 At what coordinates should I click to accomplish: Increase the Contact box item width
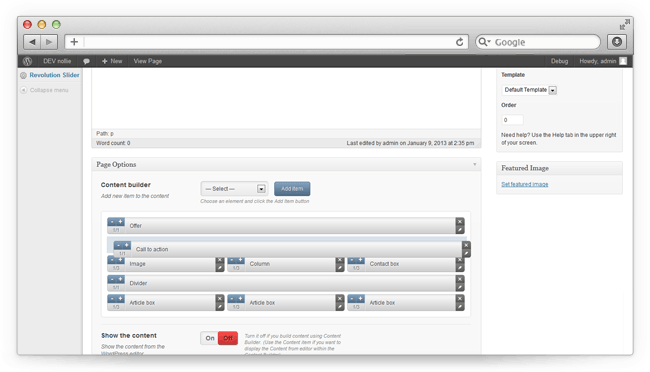point(361,260)
